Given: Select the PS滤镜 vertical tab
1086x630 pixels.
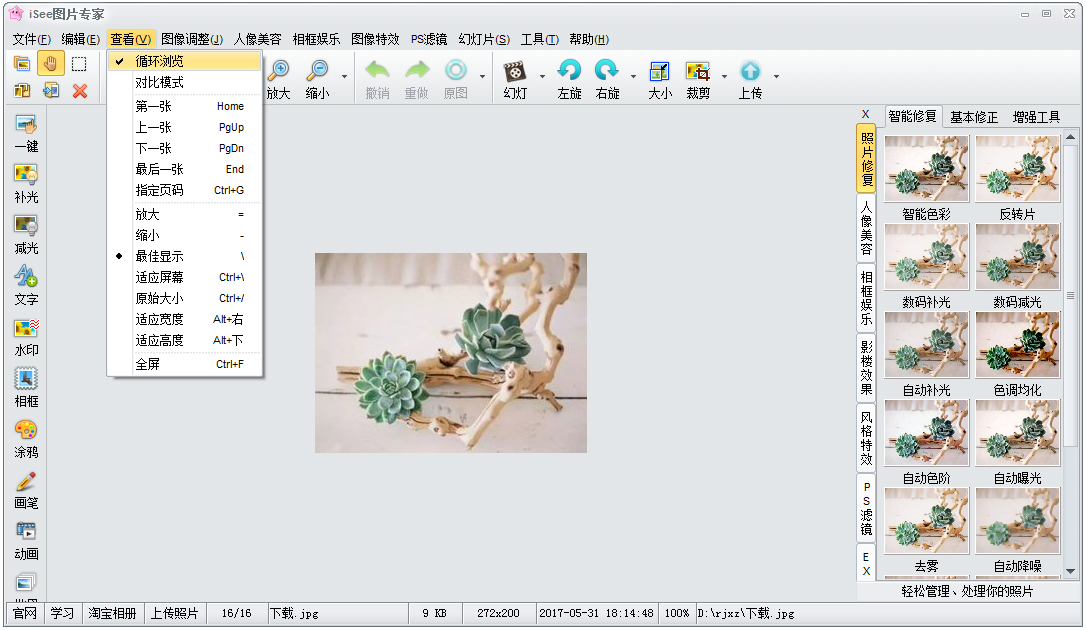Looking at the screenshot, I should pos(866,508).
